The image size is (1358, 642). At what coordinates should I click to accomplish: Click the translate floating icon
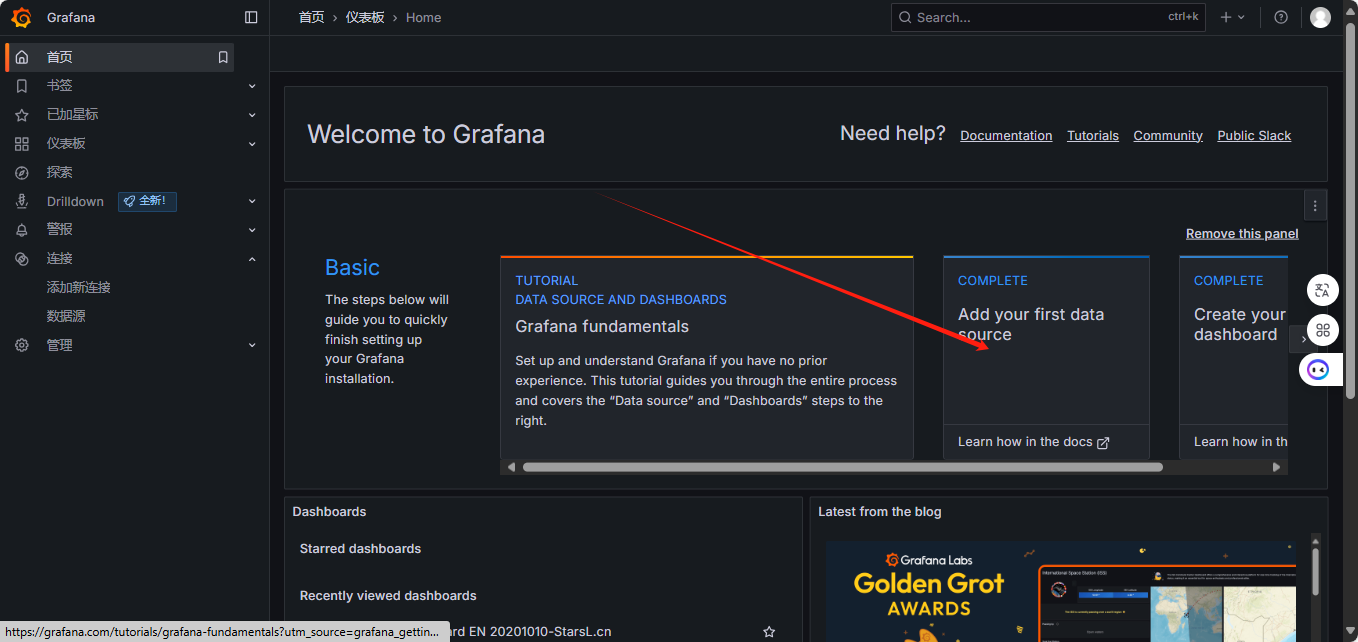pyautogui.click(x=1323, y=291)
